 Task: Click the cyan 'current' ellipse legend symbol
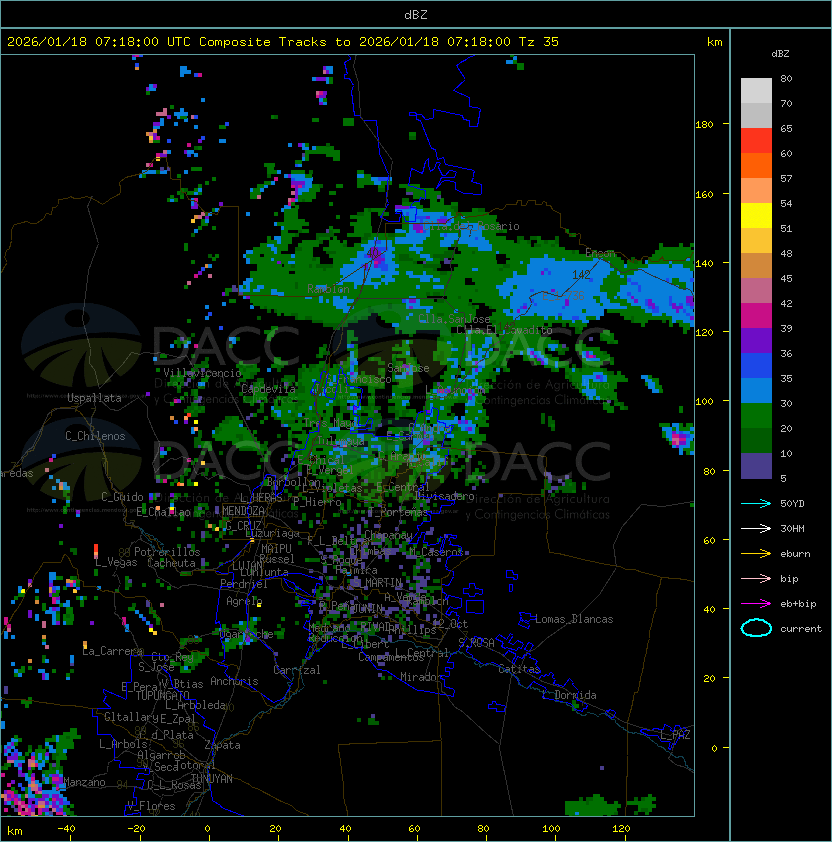point(756,628)
